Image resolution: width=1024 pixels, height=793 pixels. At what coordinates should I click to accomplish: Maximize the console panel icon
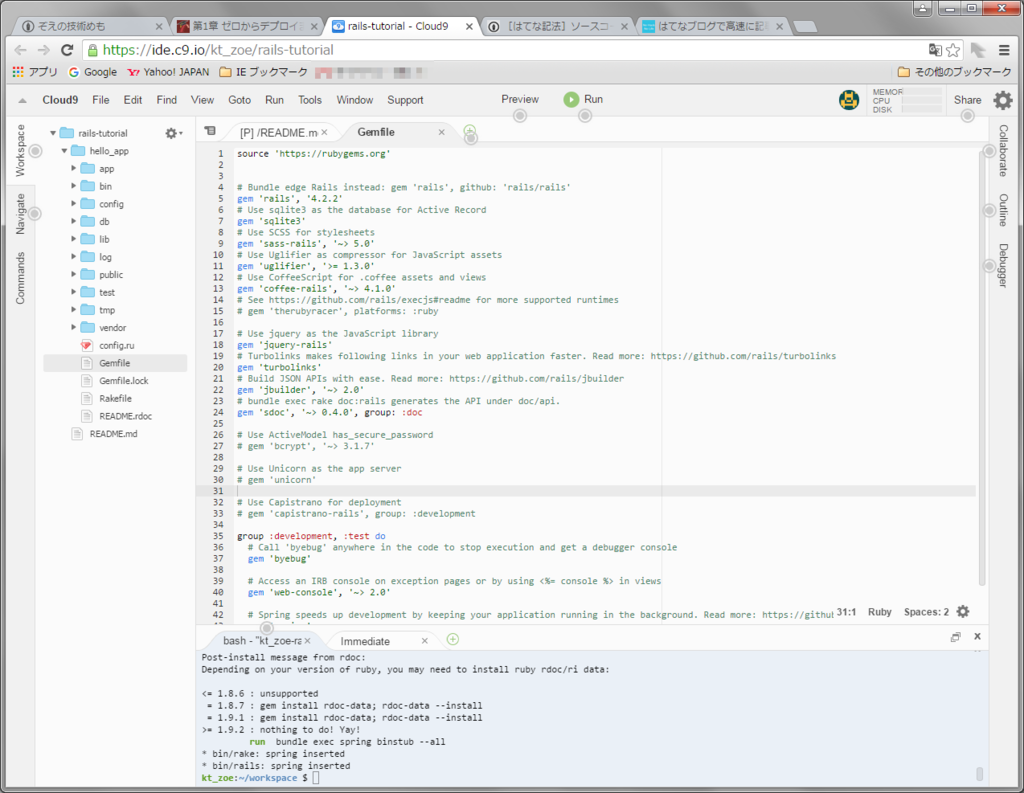click(x=955, y=637)
